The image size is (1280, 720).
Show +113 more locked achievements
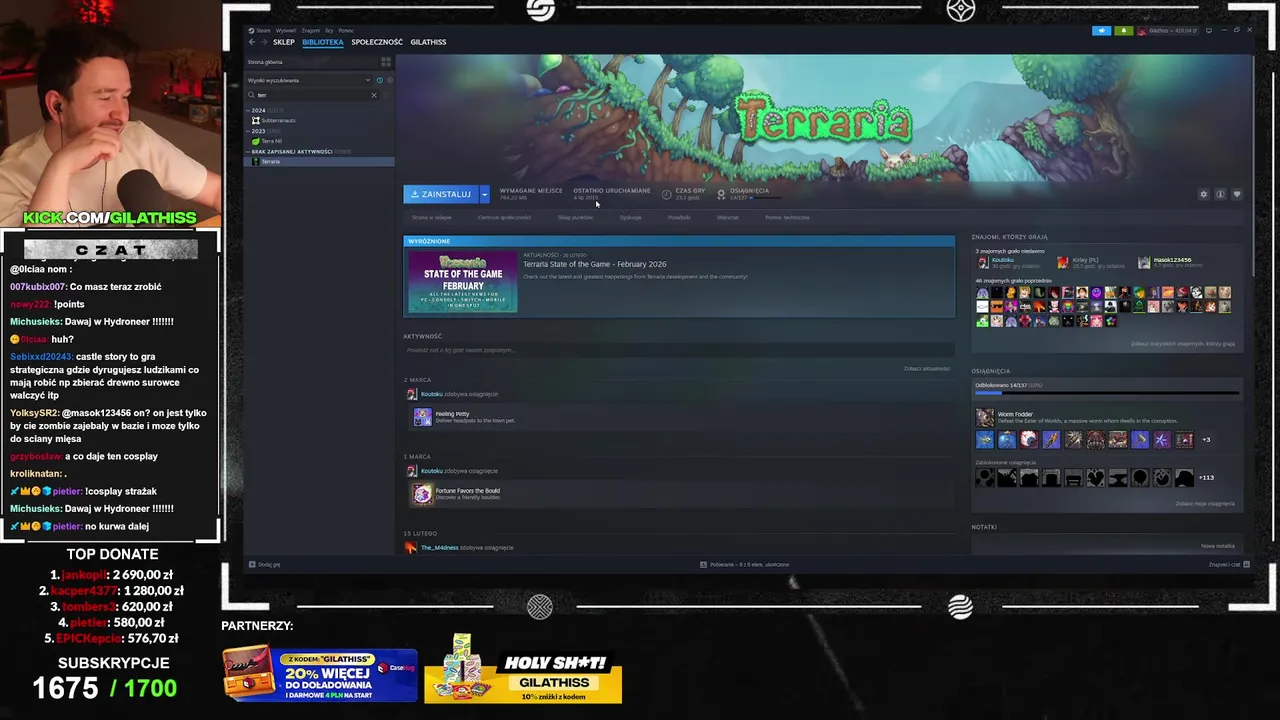click(x=1206, y=478)
